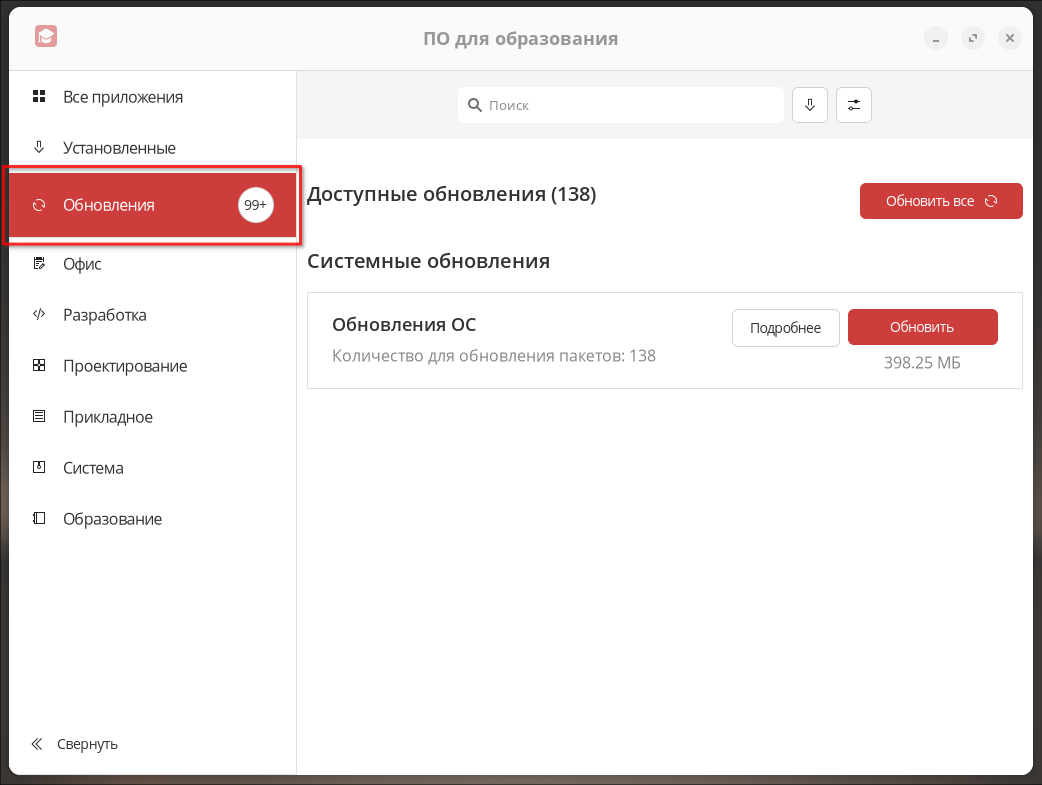The height and width of the screenshot is (785, 1042).
Task: Click the document icon beside Офис
Action: point(39,264)
